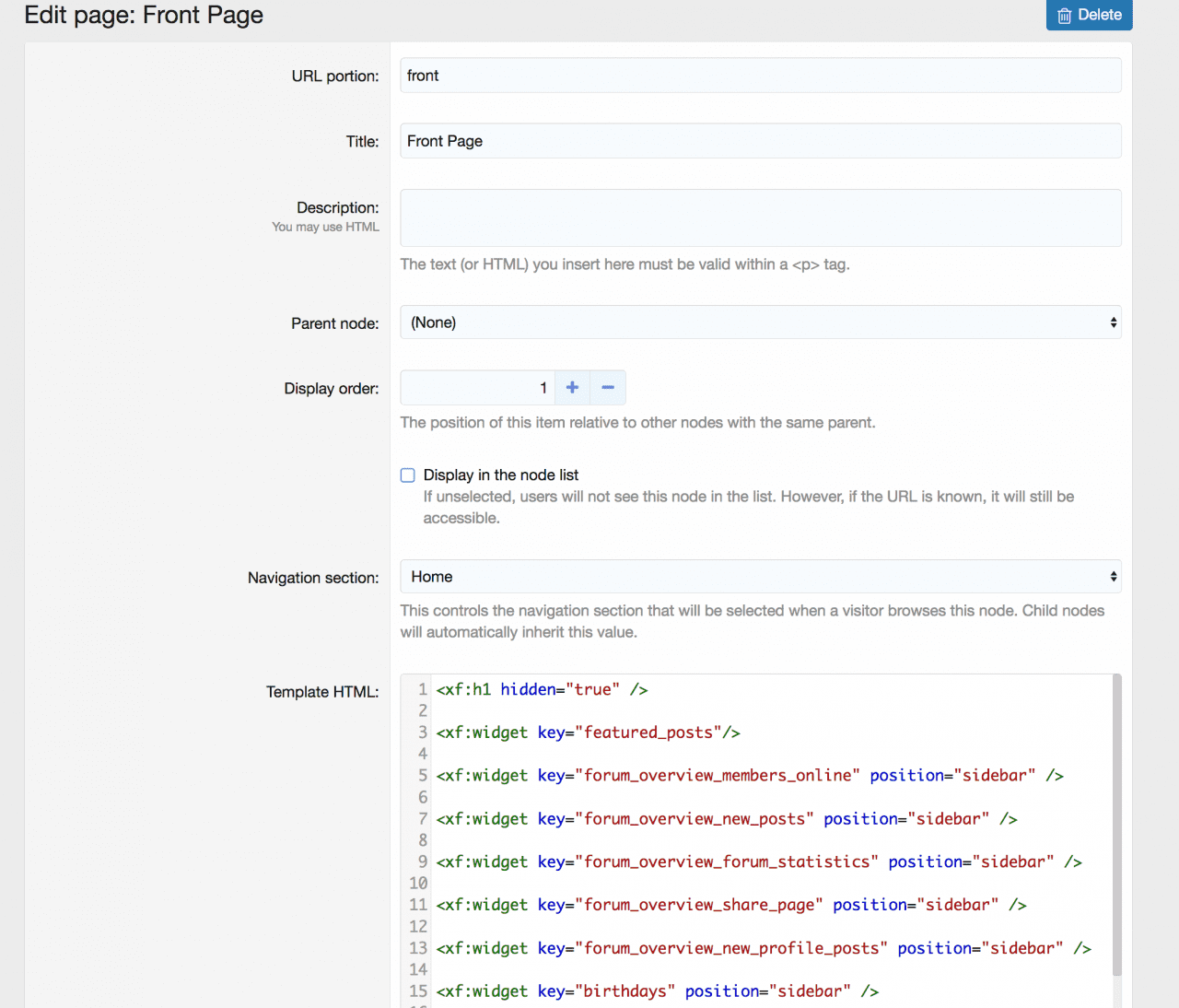
Task: Click the URL portion field containing front
Action: point(760,75)
